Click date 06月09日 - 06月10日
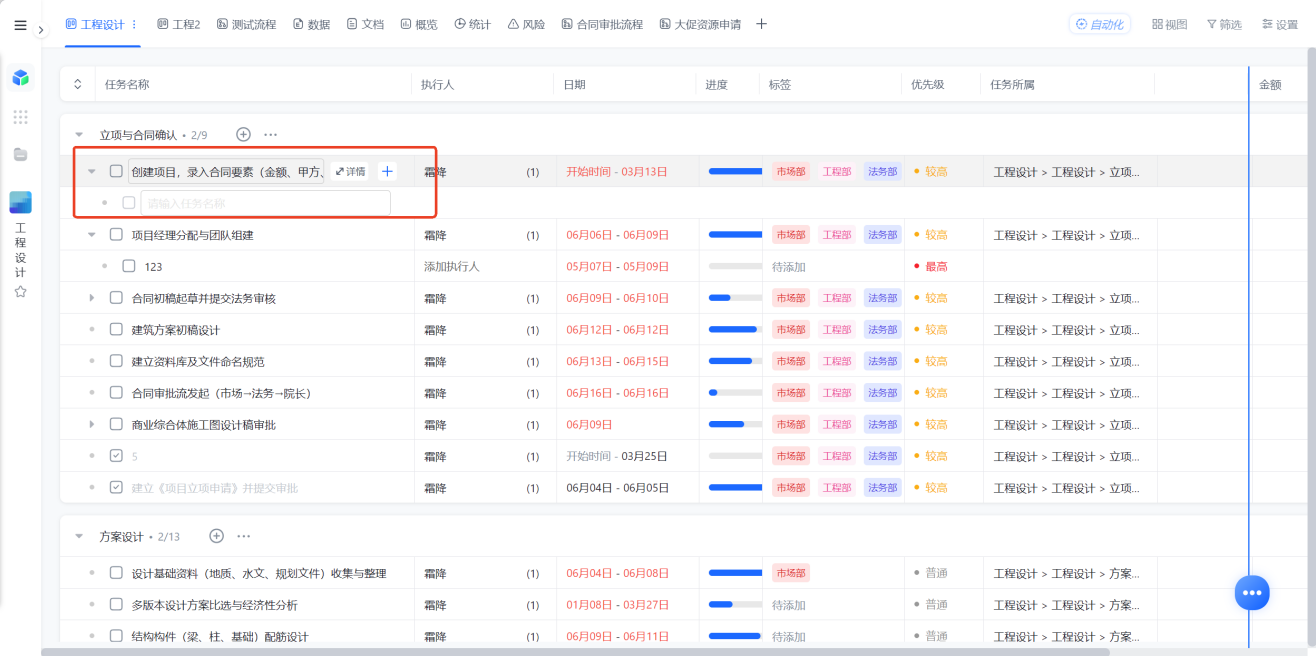The height and width of the screenshot is (656, 1316). [618, 298]
